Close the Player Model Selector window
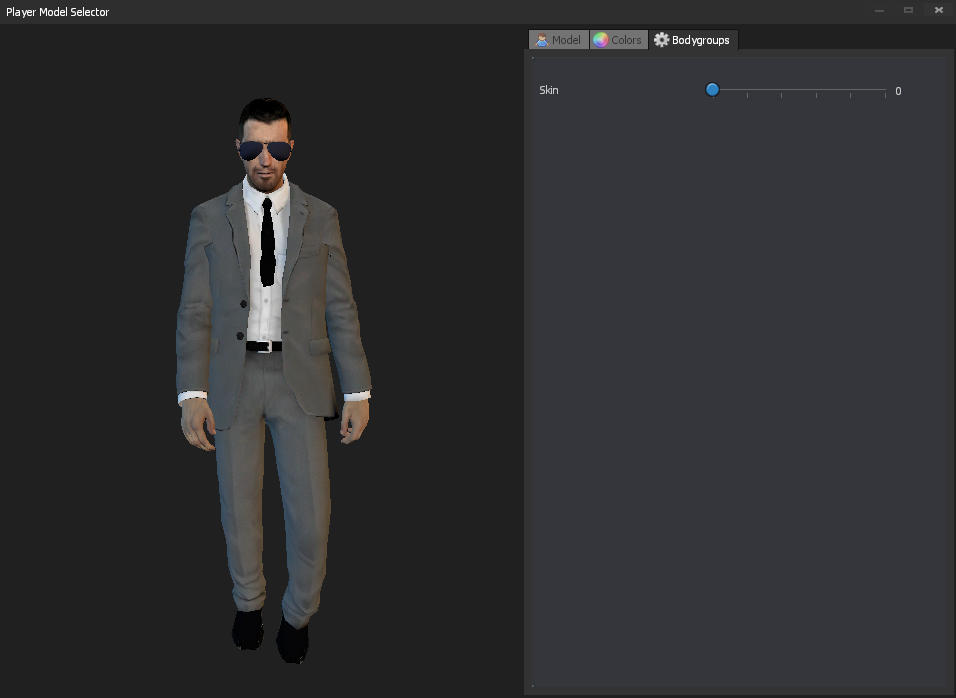The image size is (956, 698). coord(938,10)
